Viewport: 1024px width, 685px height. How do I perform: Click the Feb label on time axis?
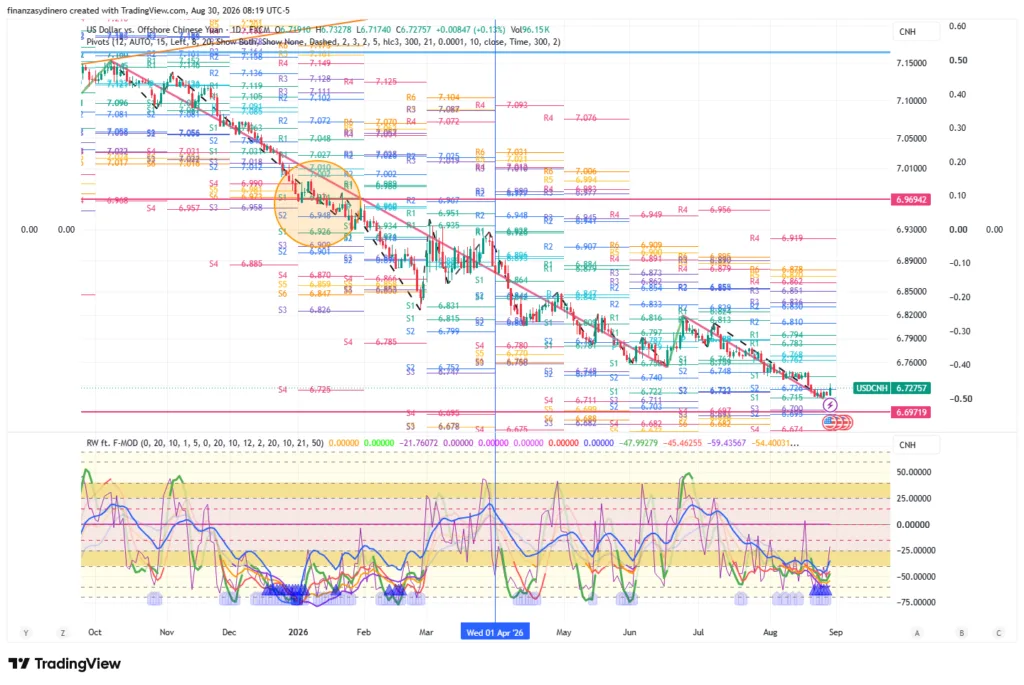[364, 632]
